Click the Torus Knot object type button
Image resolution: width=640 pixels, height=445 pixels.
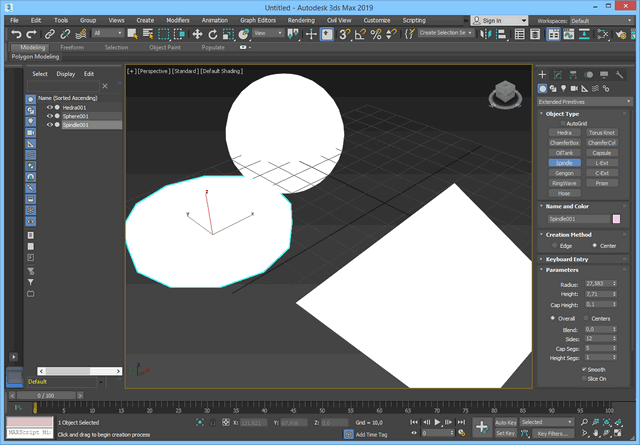click(x=601, y=132)
